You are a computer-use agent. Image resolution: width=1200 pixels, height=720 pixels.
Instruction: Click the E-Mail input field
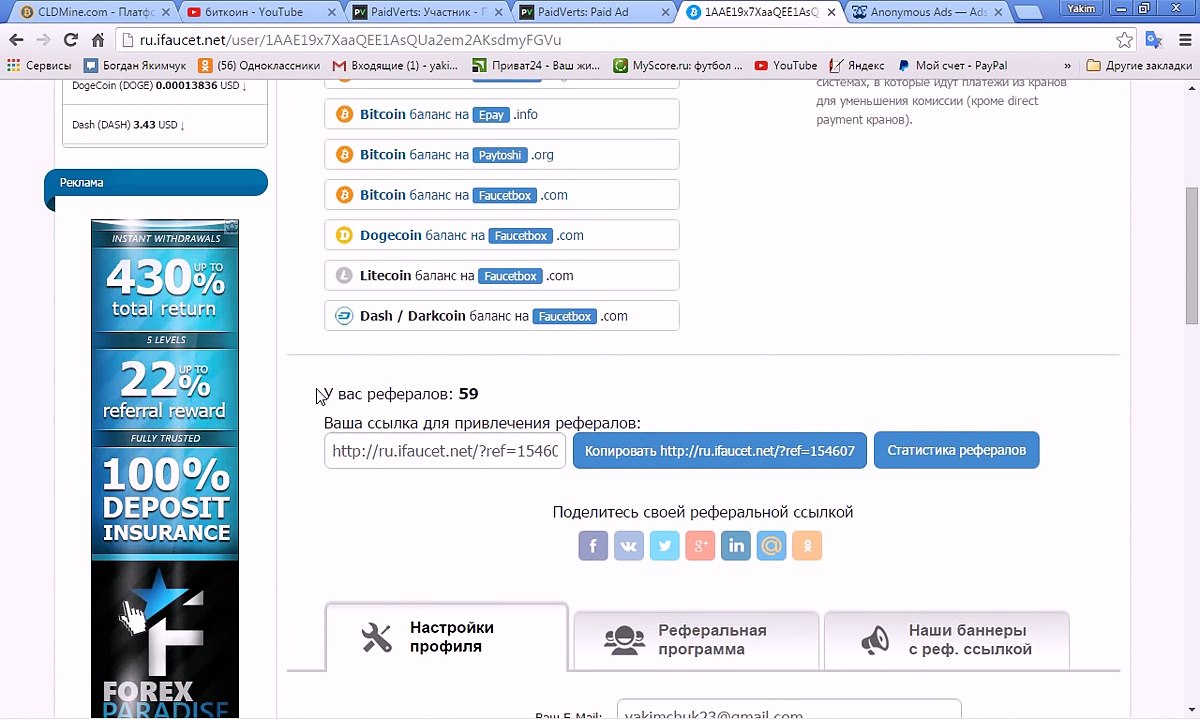click(789, 710)
